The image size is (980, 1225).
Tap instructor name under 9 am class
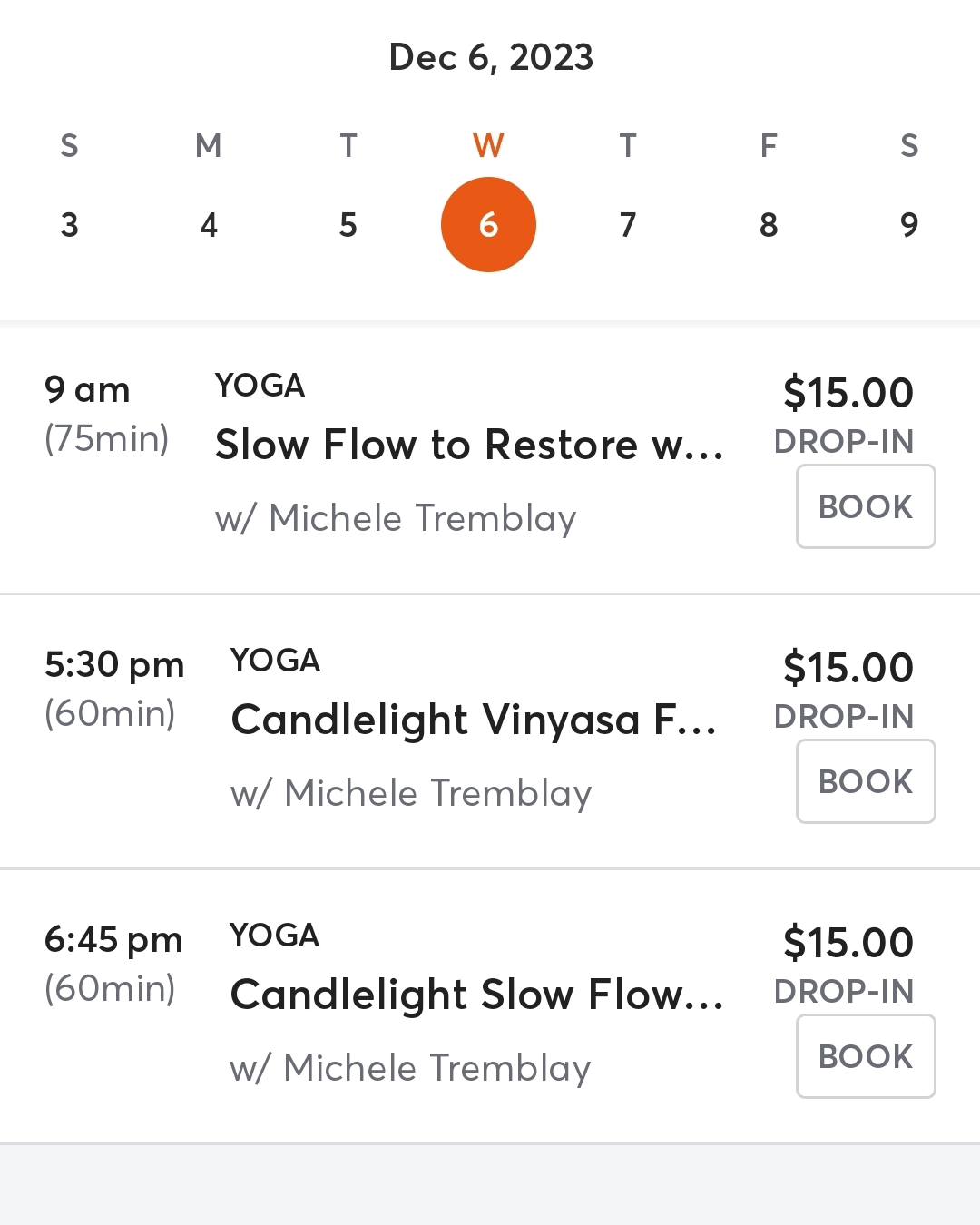tap(396, 518)
